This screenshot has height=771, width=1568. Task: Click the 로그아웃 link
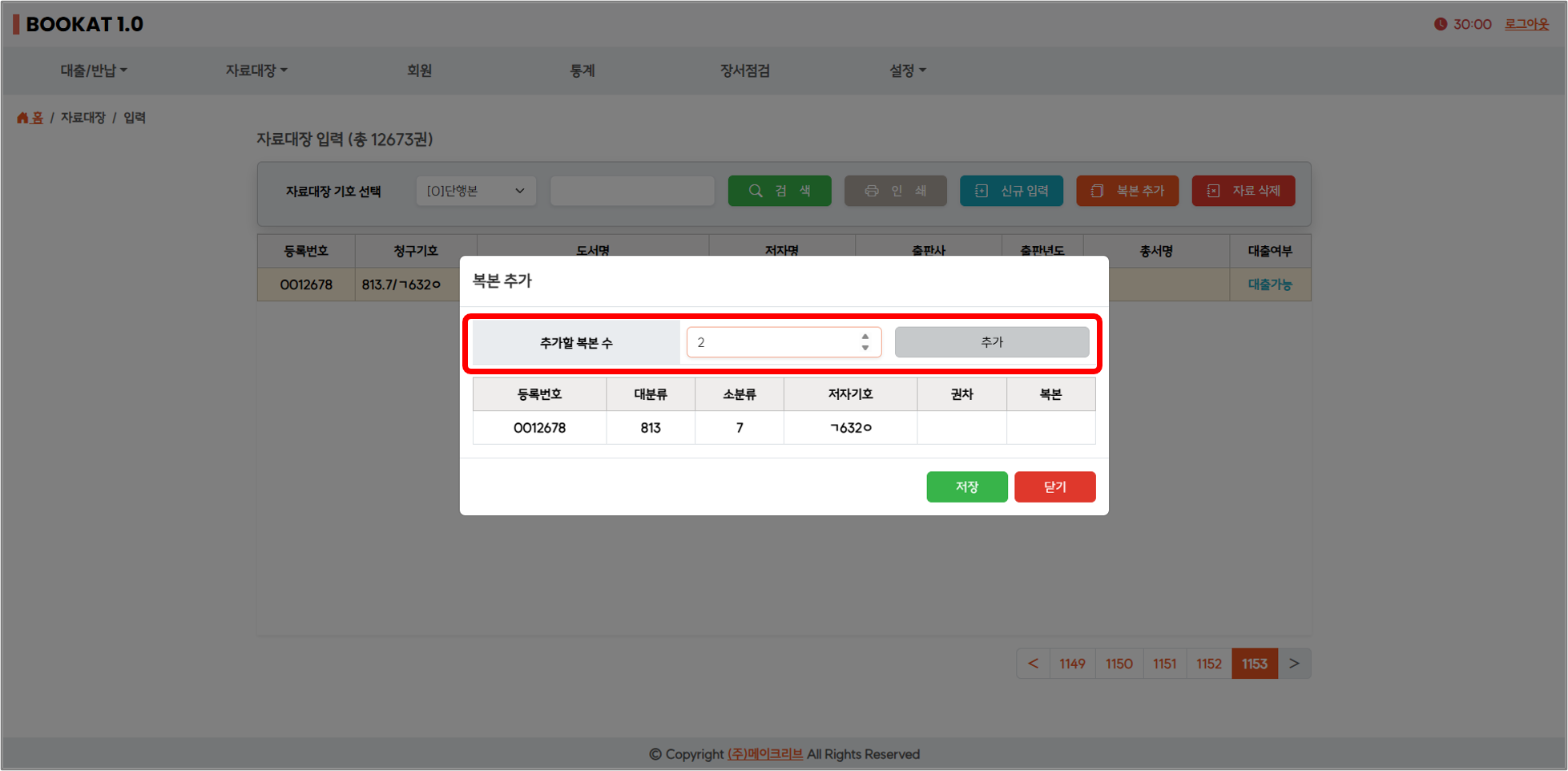pos(1526,24)
